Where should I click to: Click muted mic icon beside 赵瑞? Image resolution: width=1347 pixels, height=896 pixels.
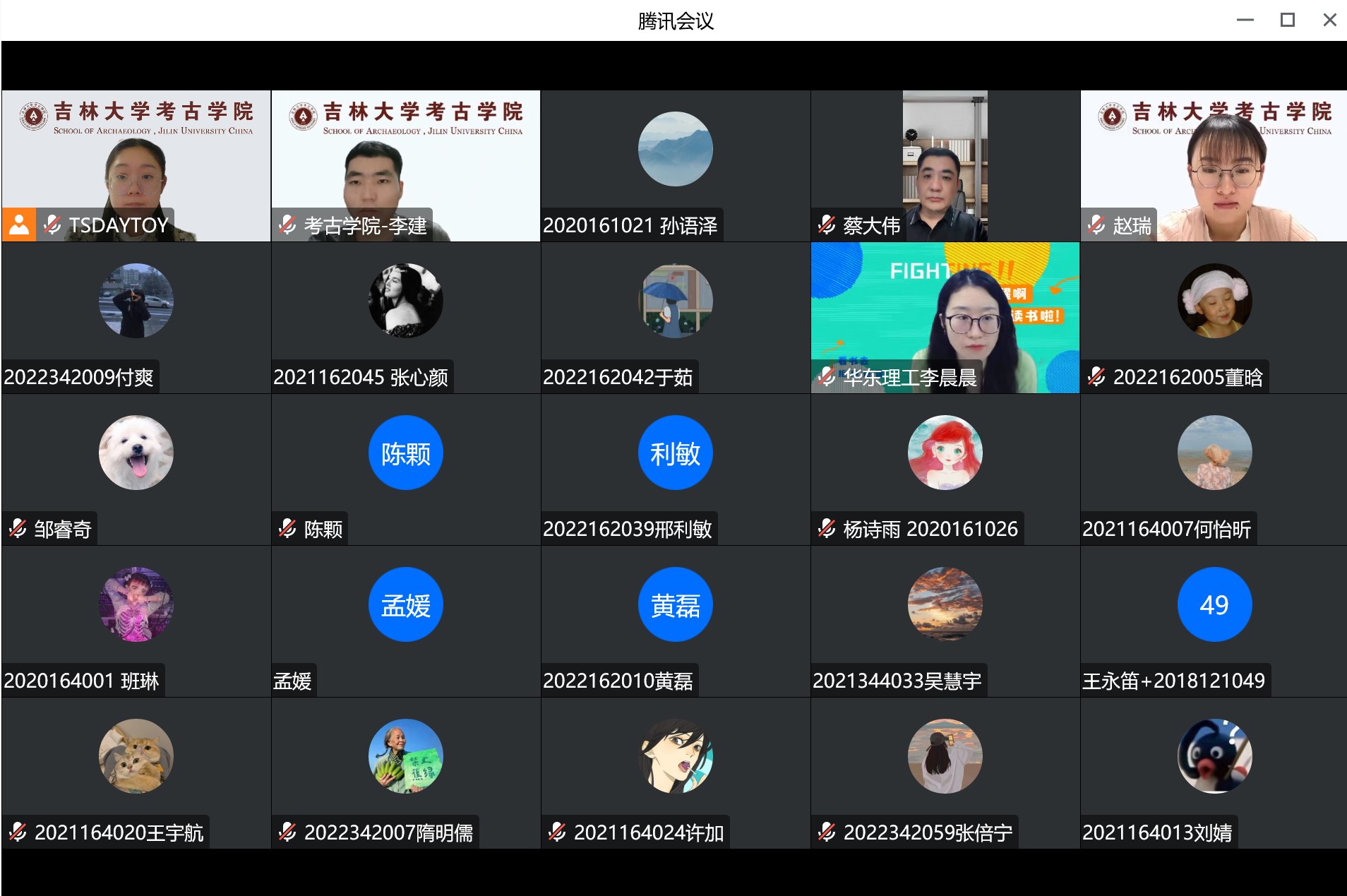[x=1096, y=225]
